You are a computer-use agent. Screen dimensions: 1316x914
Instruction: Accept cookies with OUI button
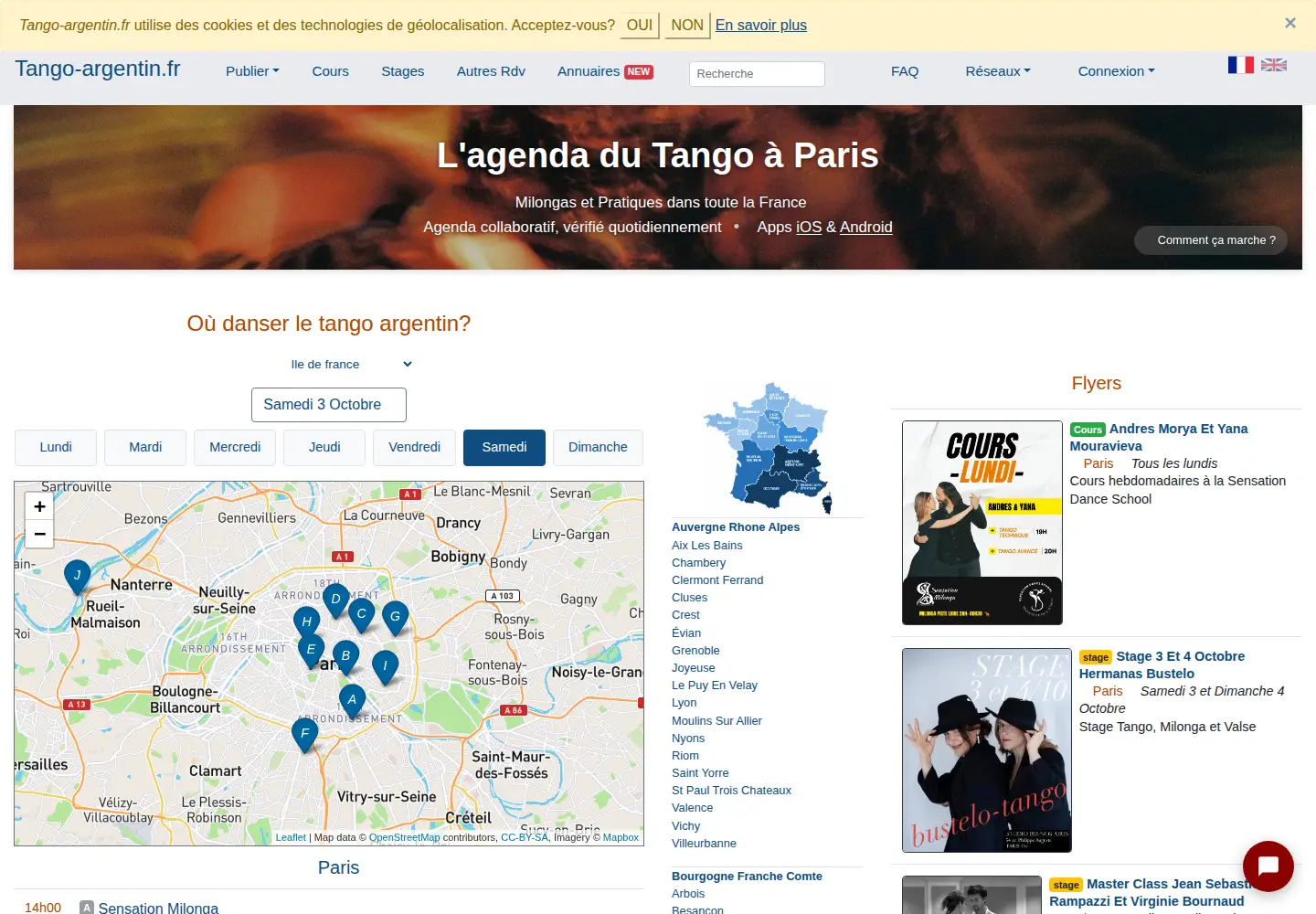tap(640, 25)
